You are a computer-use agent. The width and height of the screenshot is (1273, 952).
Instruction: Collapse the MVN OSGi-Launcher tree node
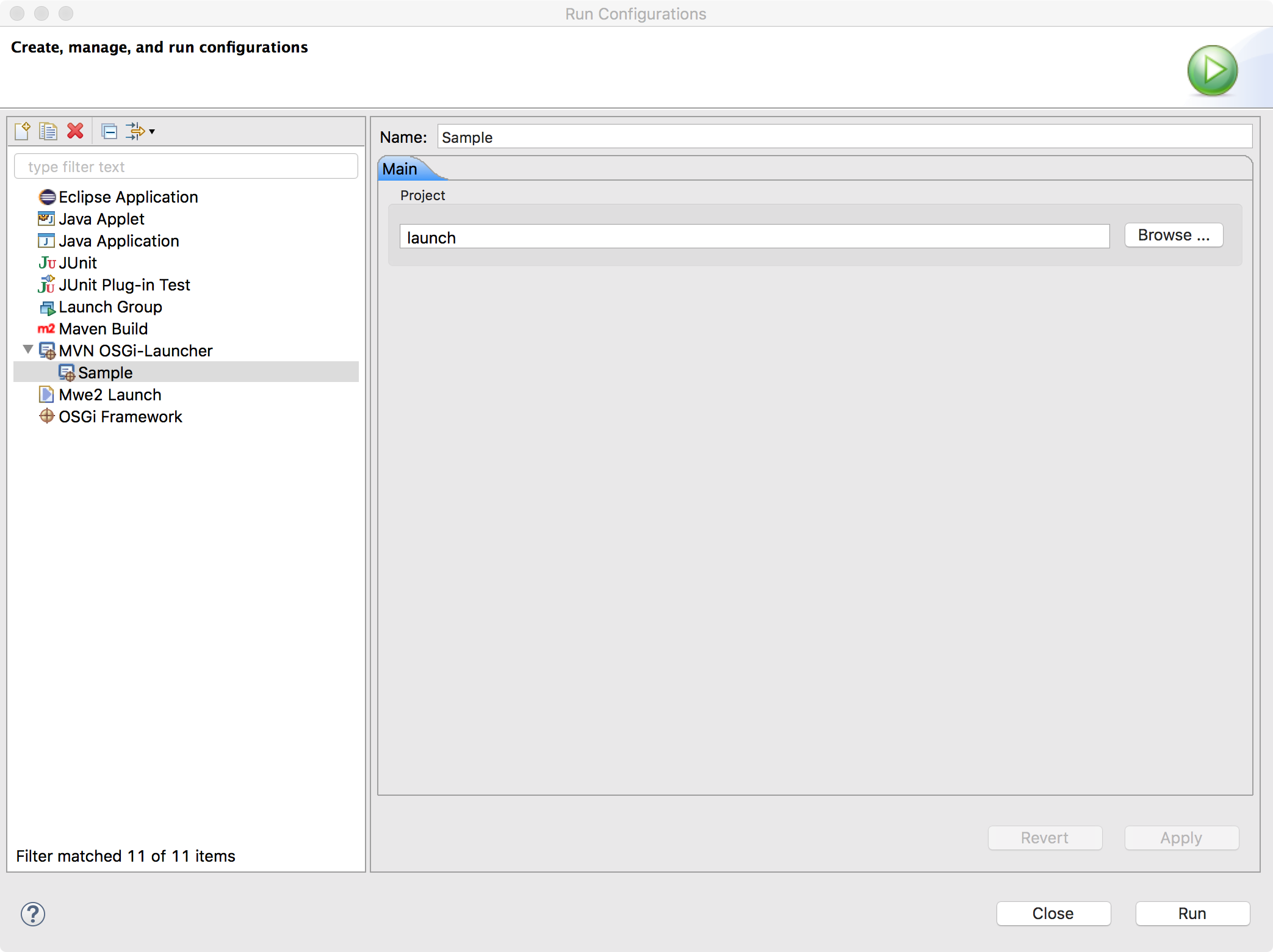[x=28, y=350]
